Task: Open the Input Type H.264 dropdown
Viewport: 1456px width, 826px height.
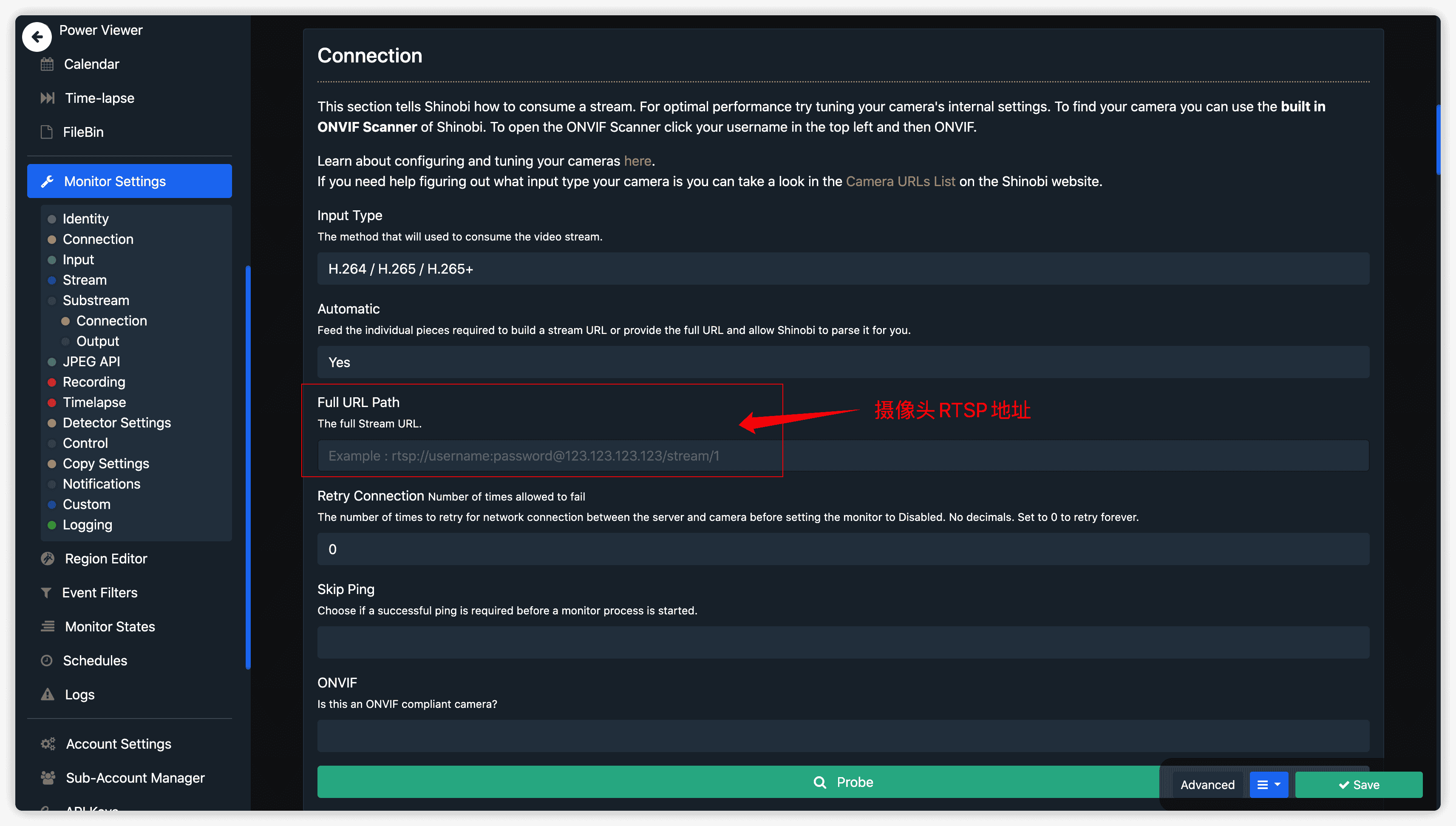Action: [x=843, y=269]
